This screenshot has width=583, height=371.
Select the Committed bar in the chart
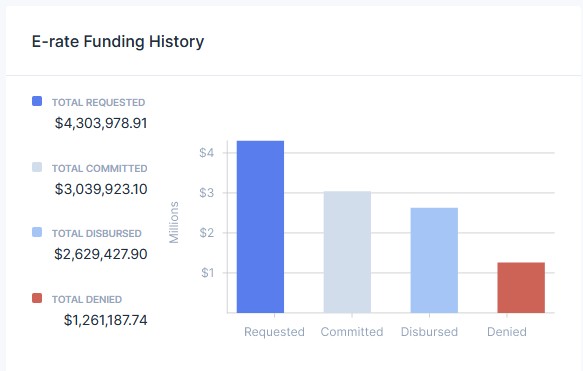347,252
